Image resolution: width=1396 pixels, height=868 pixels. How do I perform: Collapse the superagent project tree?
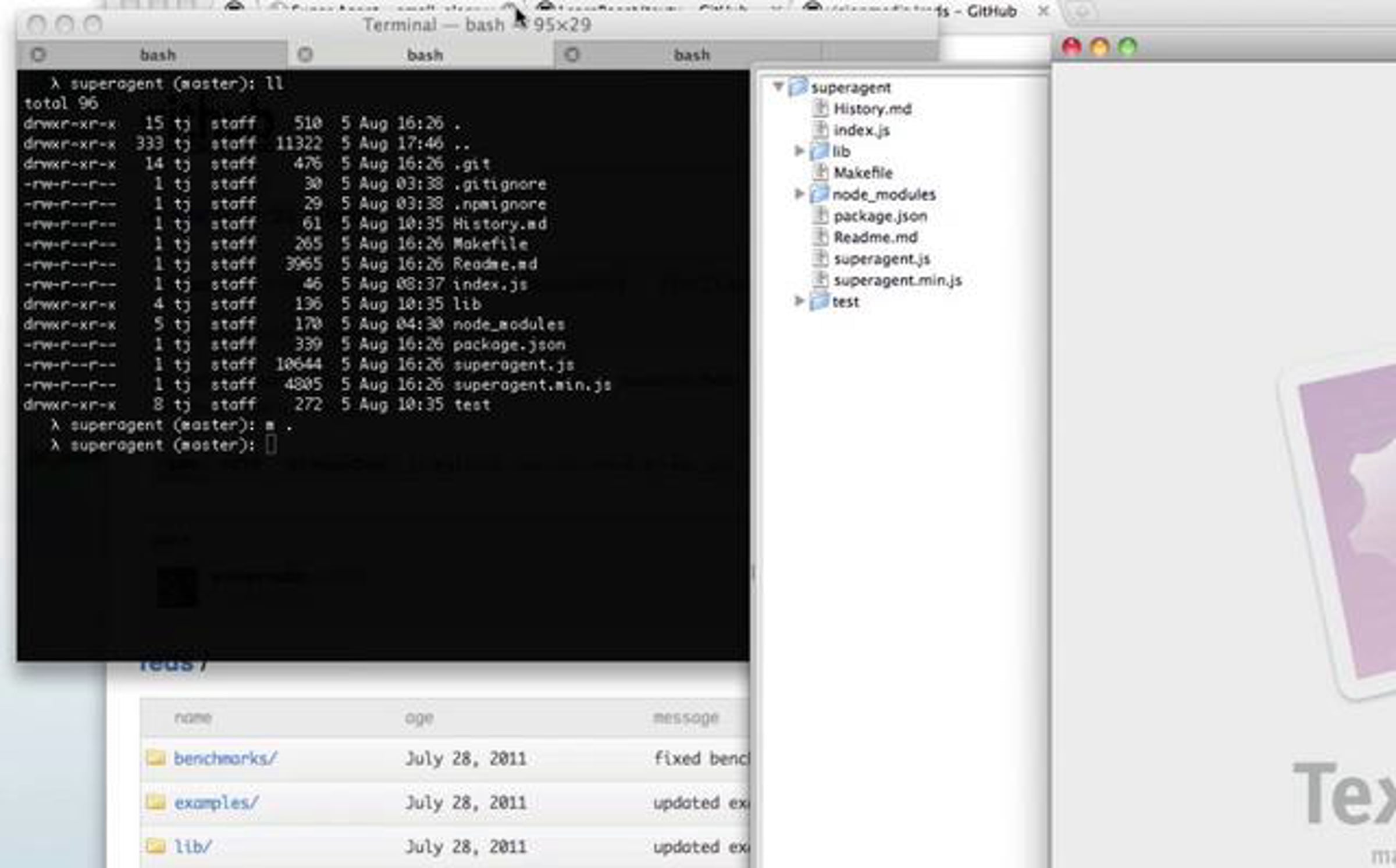(x=778, y=87)
